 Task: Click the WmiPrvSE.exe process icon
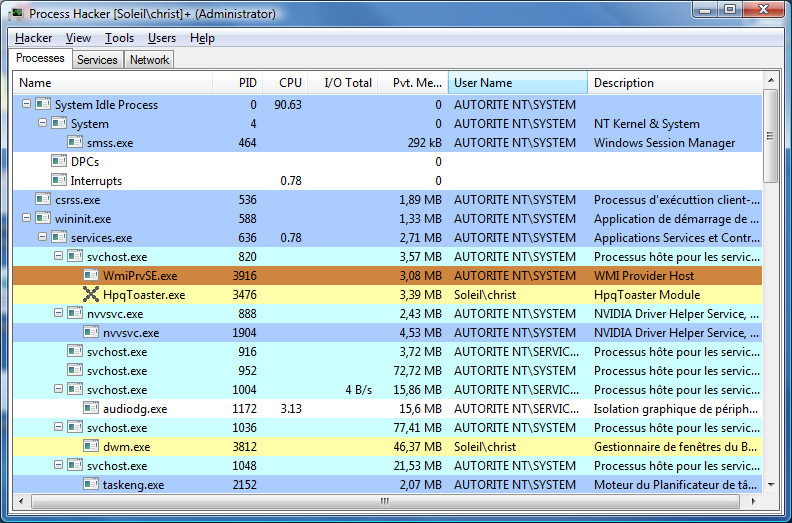coord(91,276)
